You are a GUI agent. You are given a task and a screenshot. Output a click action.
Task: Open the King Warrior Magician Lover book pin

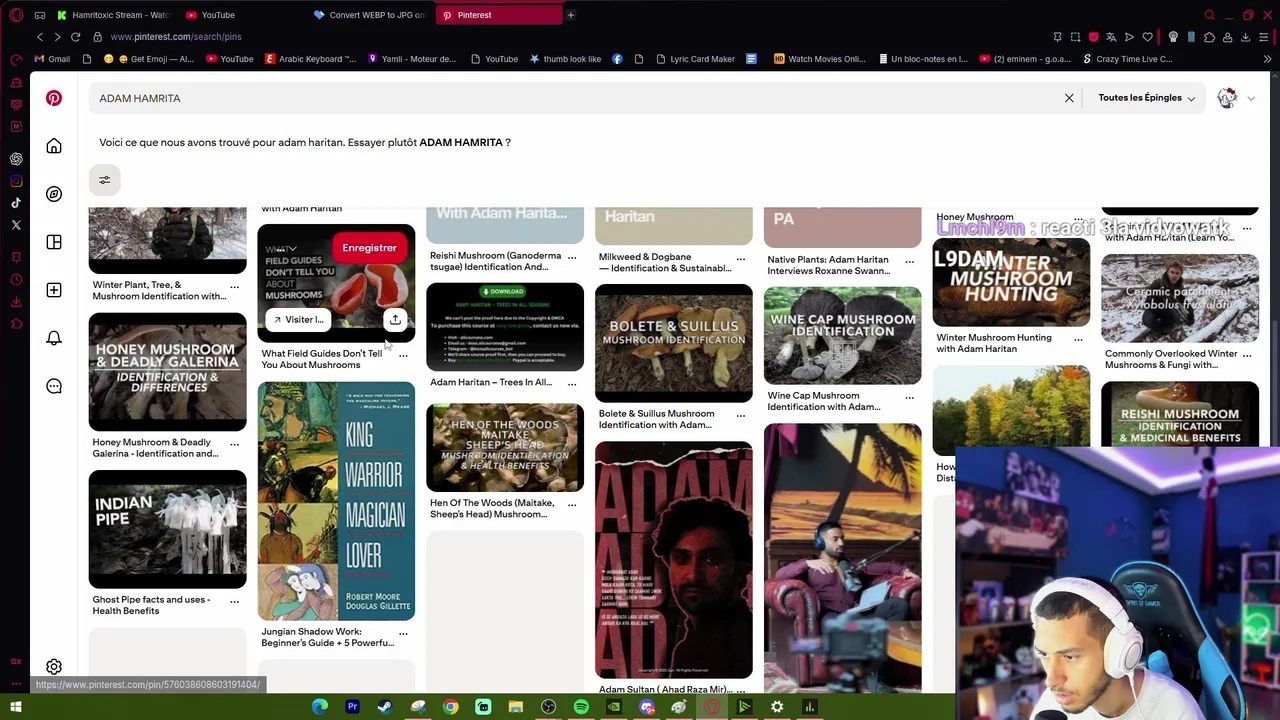(x=336, y=500)
